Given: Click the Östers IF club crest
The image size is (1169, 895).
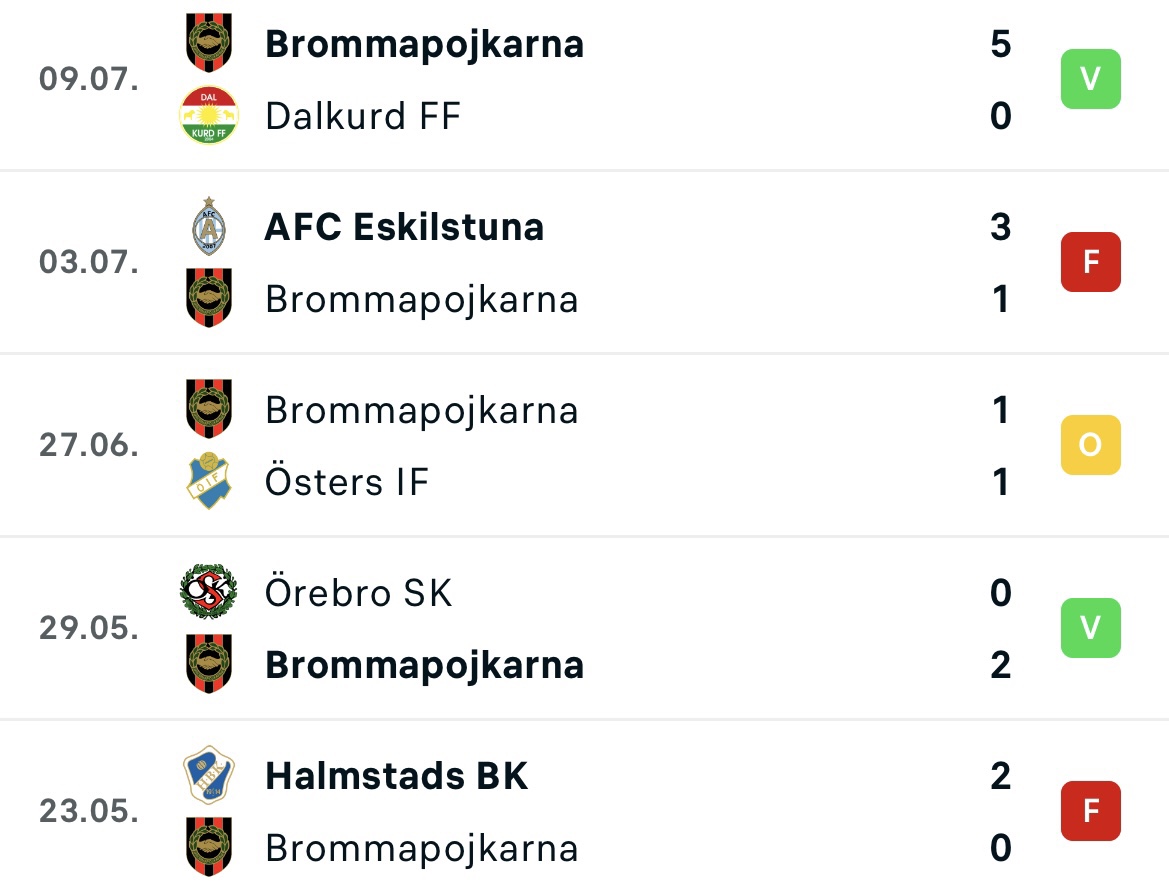Looking at the screenshot, I should pyautogui.click(x=209, y=481).
